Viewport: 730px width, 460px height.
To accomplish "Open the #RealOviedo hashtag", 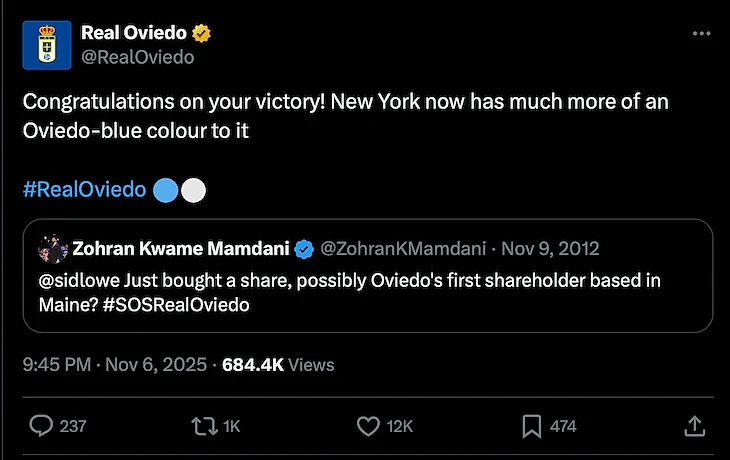I will click(84, 190).
